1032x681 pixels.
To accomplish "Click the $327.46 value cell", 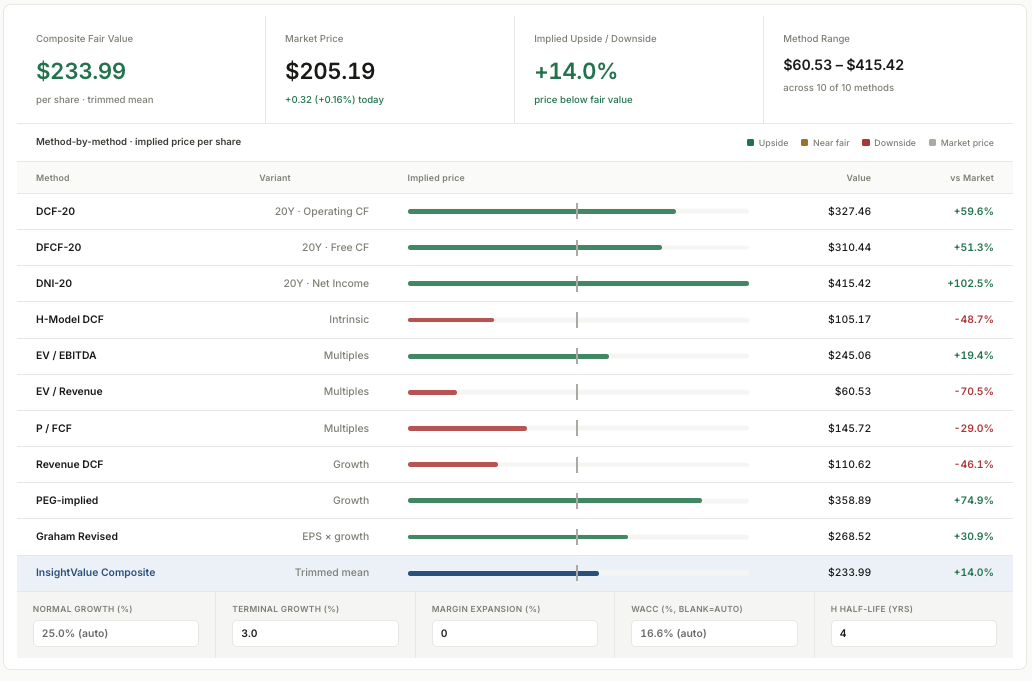I will coord(849,211).
